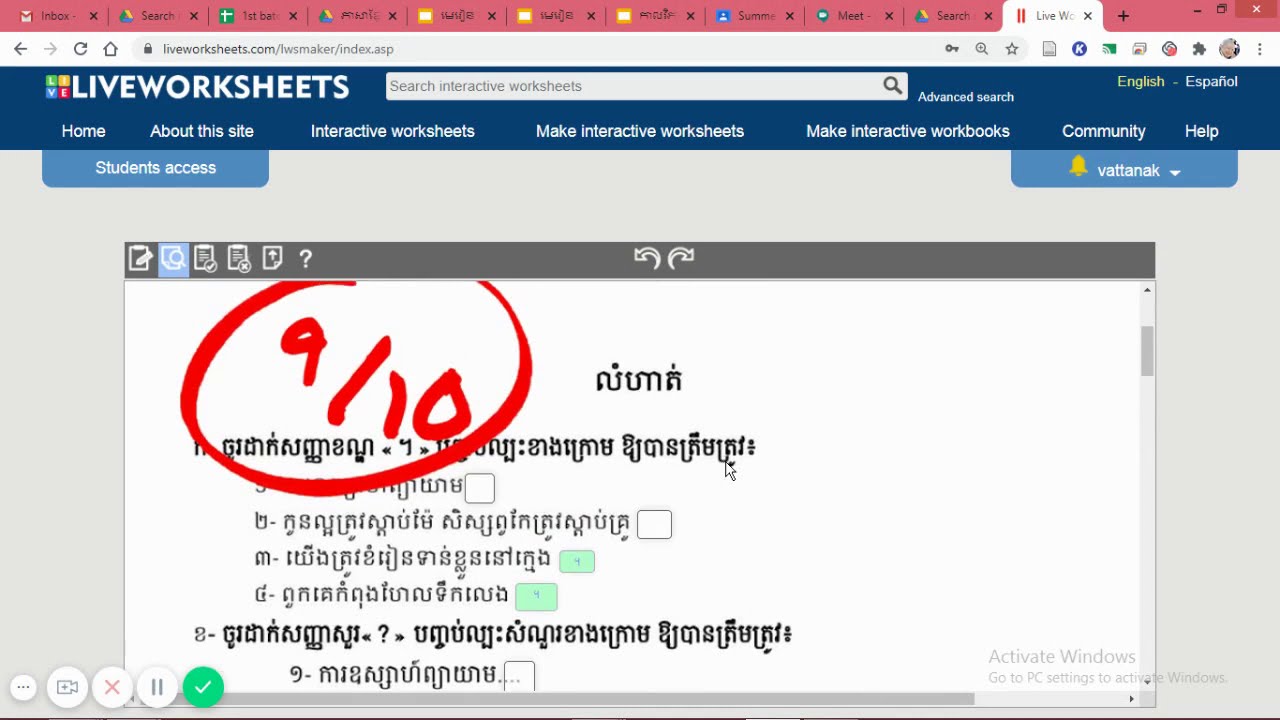Click the browser address bar URL
This screenshot has width=1280, height=720.
(278, 49)
